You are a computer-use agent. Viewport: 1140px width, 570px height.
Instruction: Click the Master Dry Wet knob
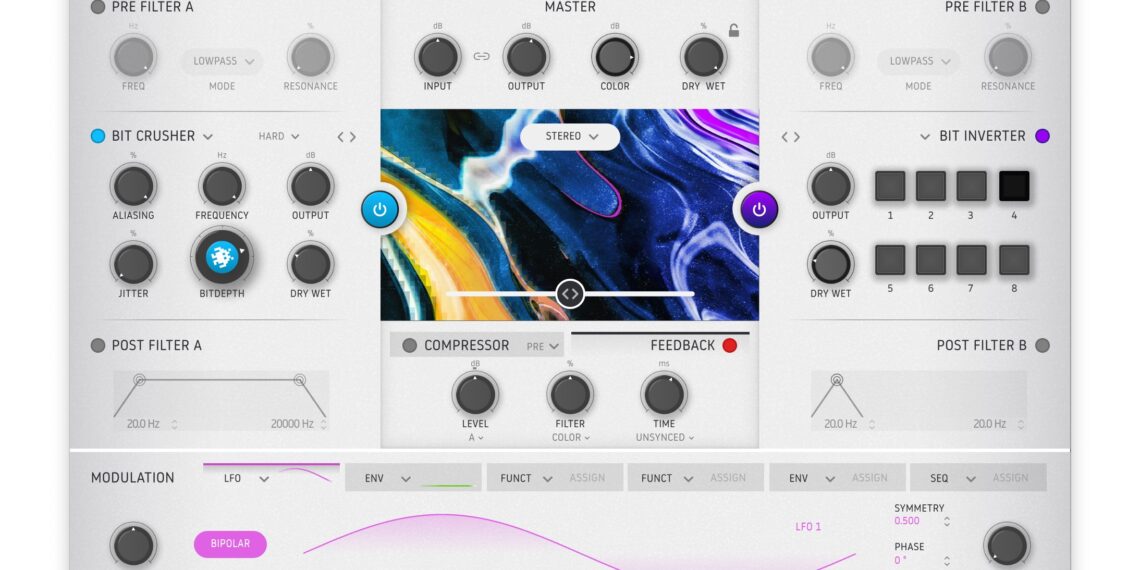[x=704, y=57]
